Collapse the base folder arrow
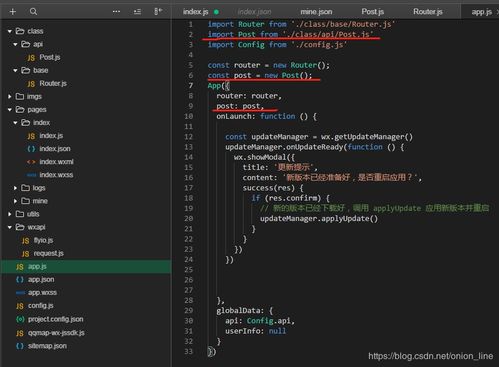 point(15,71)
